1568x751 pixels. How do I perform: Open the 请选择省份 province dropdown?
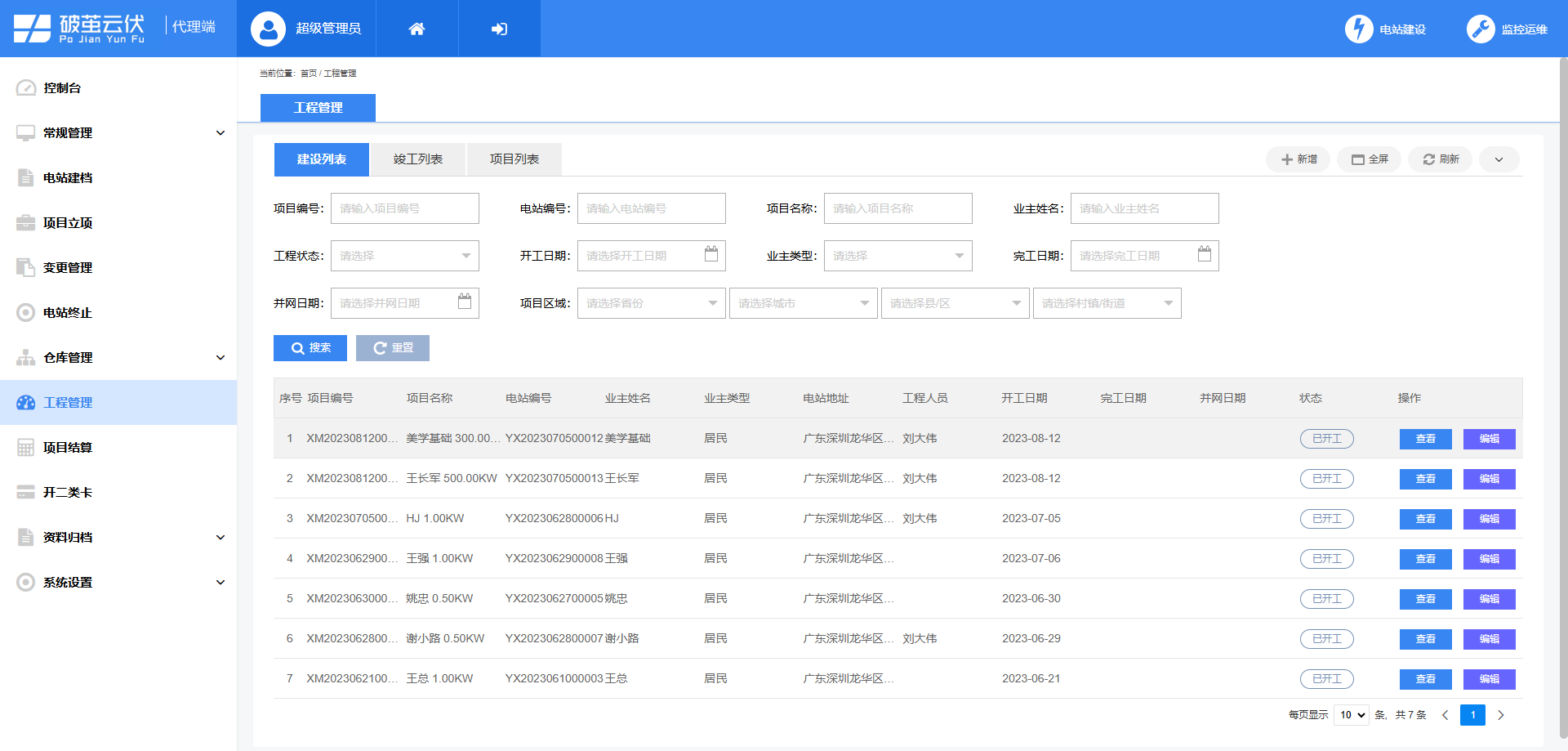pyautogui.click(x=651, y=303)
